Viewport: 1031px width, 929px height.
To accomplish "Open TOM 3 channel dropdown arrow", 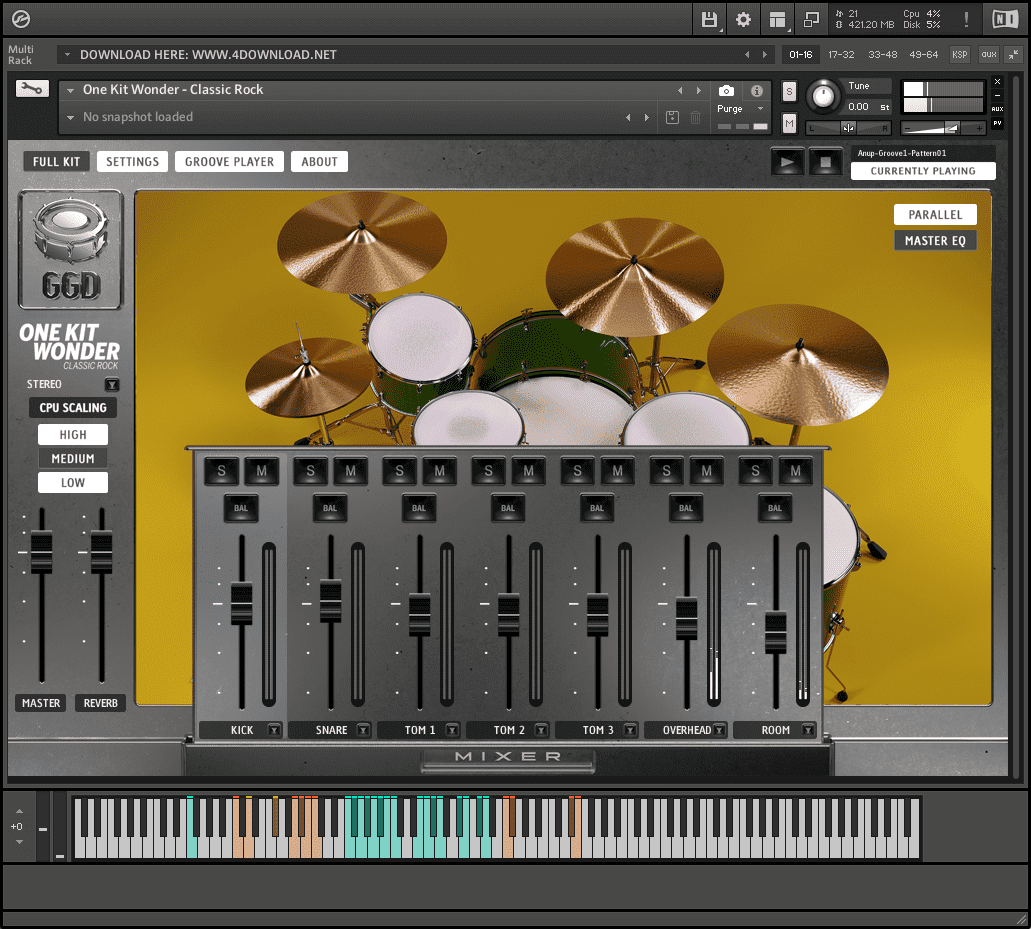I will click(630, 730).
